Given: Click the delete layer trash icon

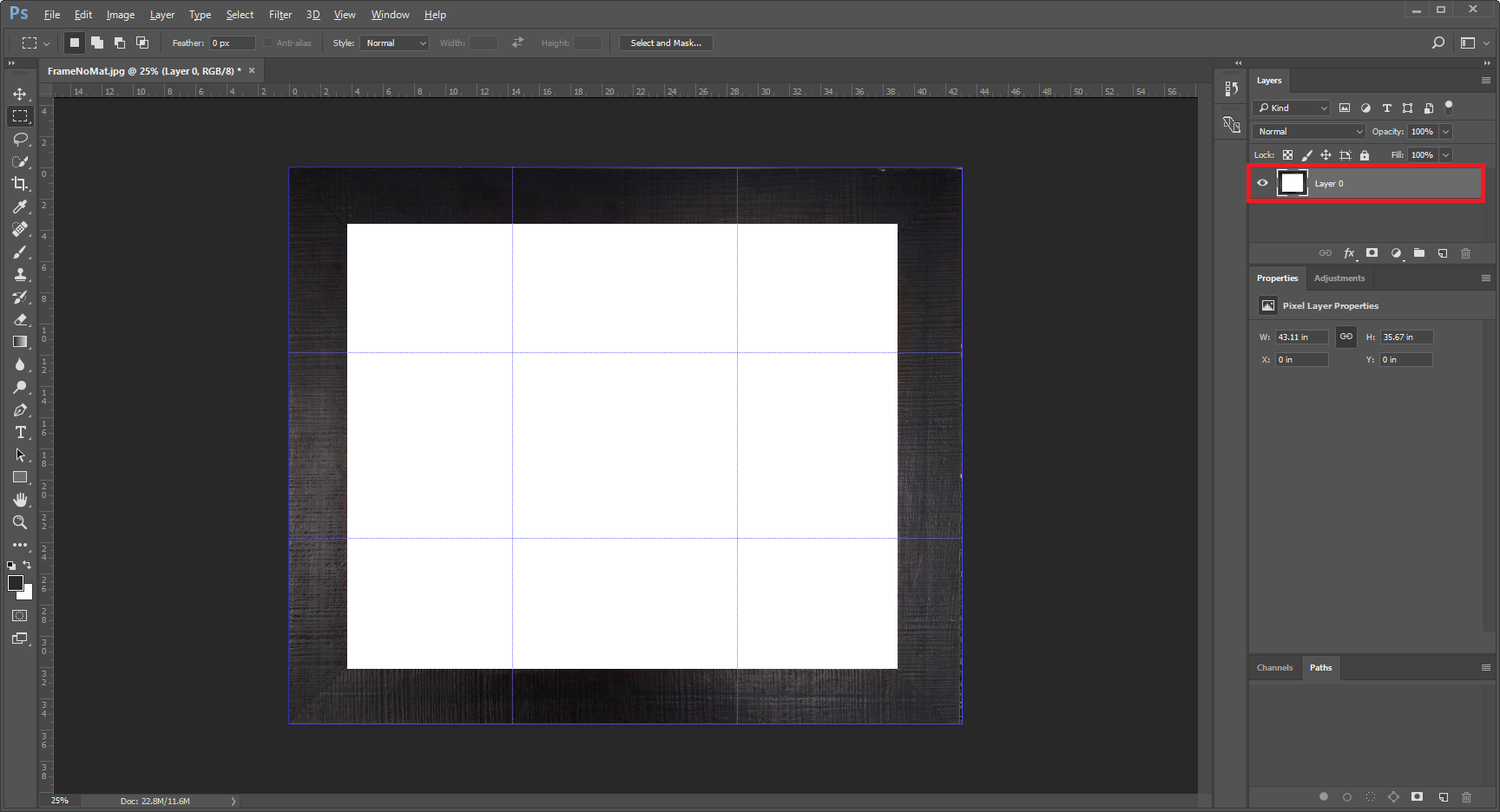Looking at the screenshot, I should pyautogui.click(x=1466, y=253).
